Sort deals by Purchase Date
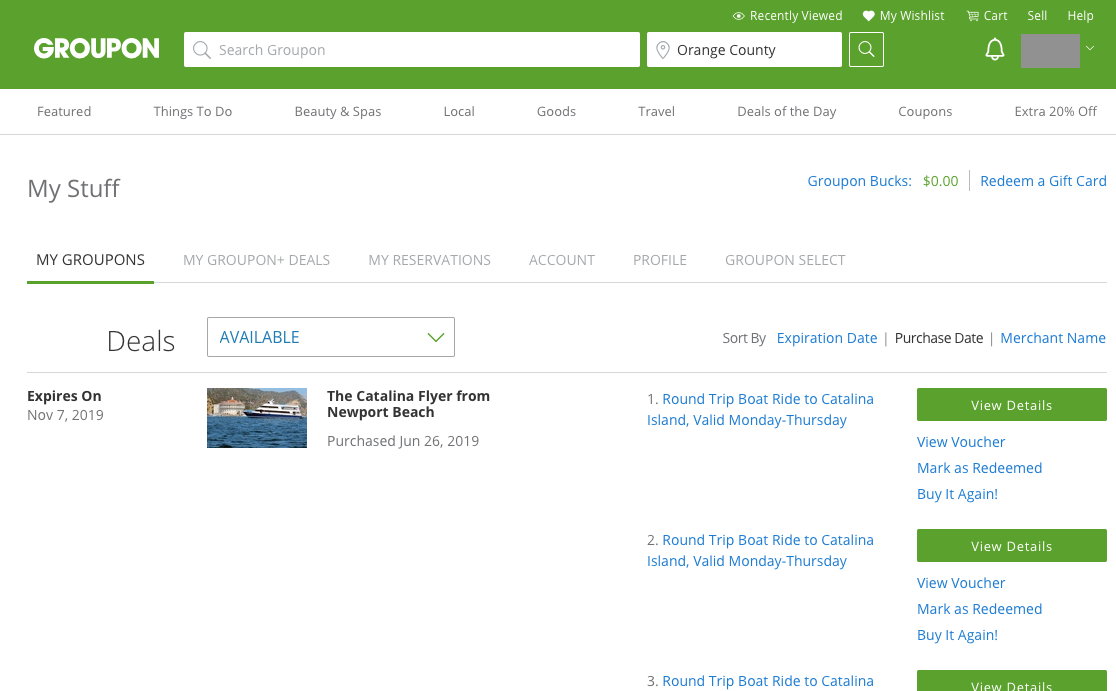 coord(939,338)
